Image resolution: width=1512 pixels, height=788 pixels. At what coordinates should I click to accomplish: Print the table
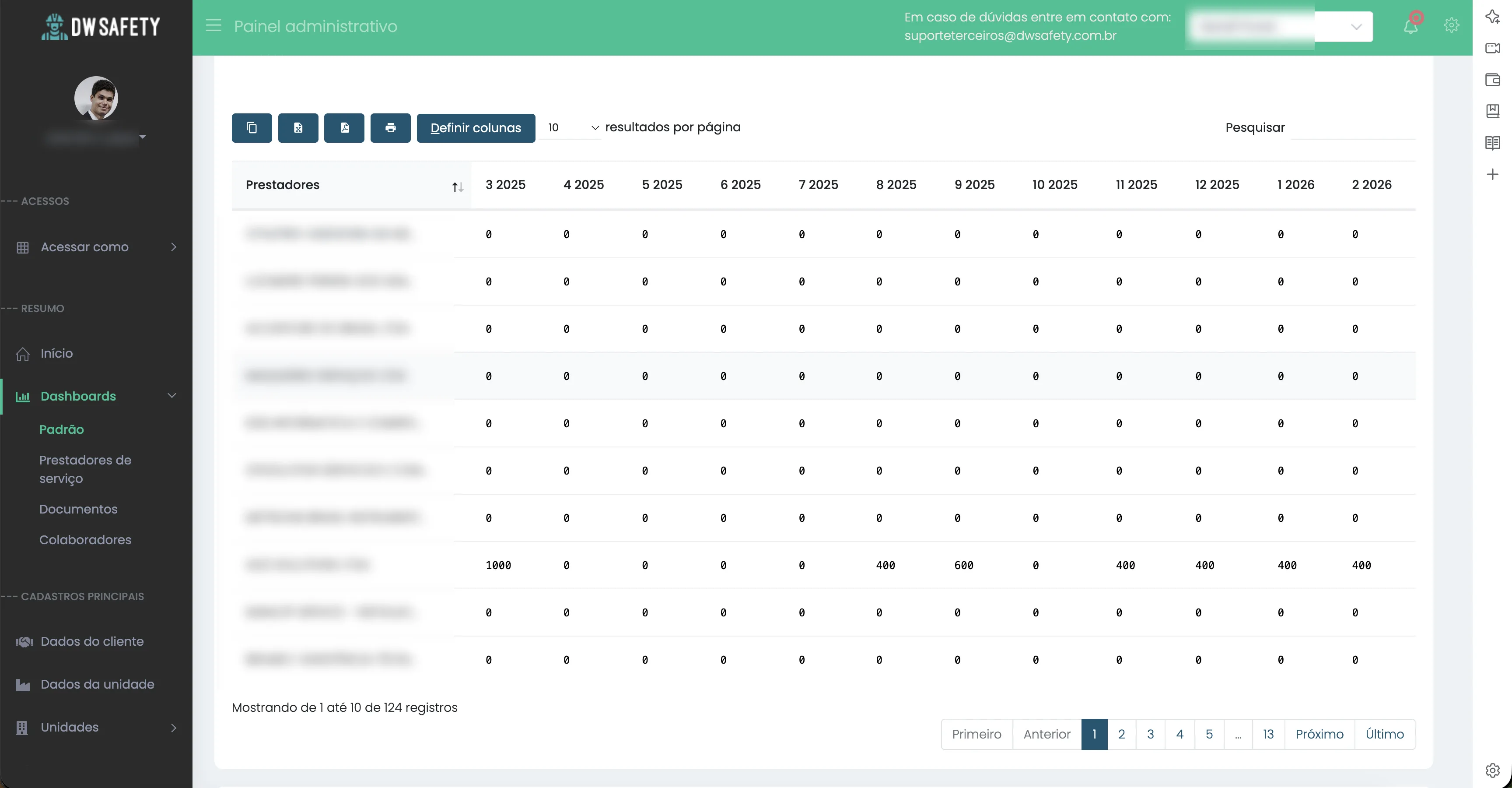(x=390, y=128)
